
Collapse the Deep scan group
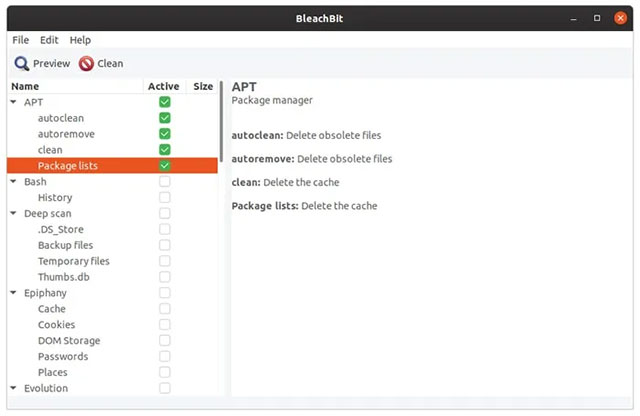click(13, 214)
